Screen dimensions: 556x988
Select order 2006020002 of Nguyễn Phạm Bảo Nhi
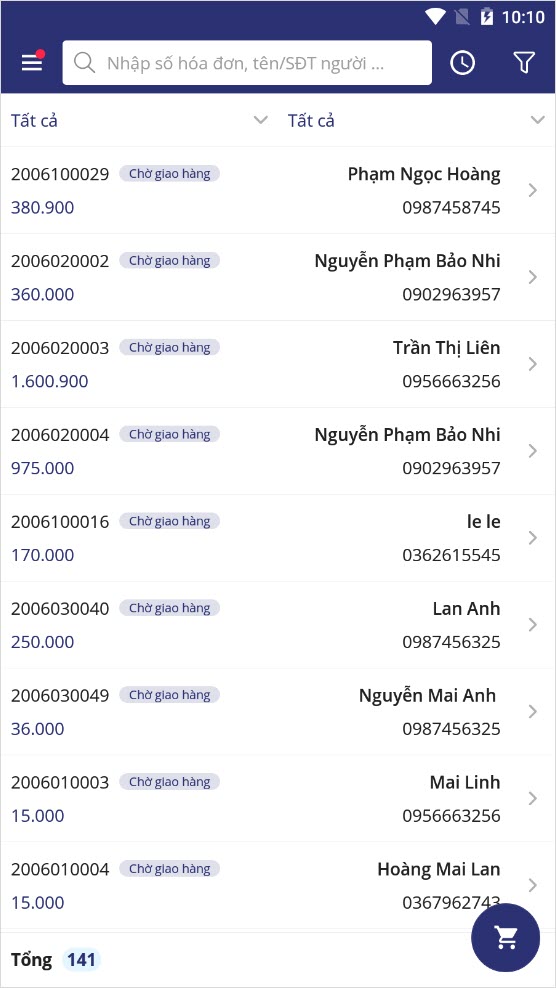tap(278, 277)
